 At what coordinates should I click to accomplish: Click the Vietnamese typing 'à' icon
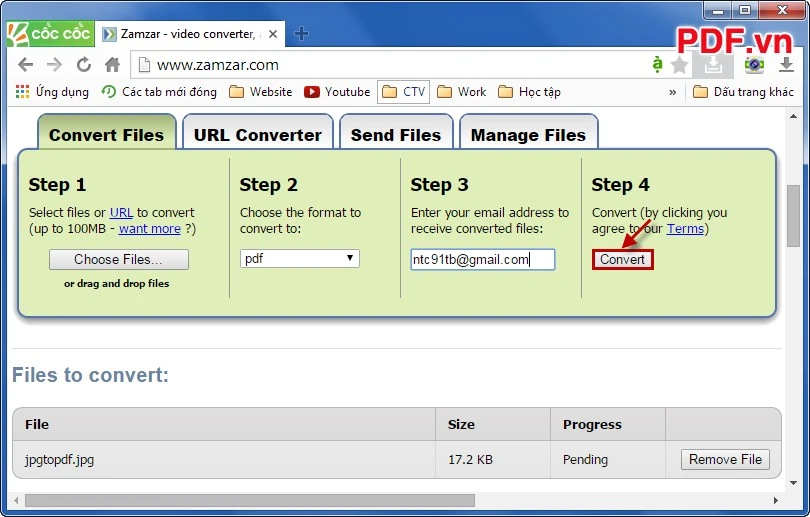coord(657,64)
